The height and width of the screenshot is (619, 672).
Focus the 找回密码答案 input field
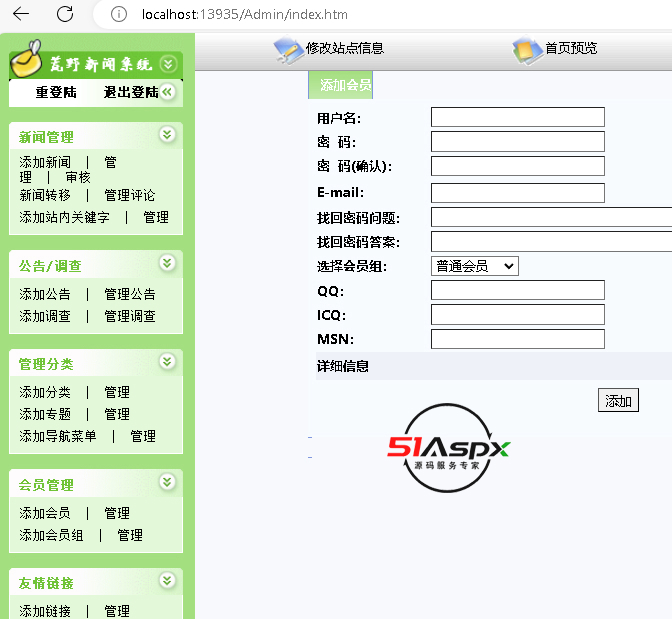pyautogui.click(x=552, y=241)
